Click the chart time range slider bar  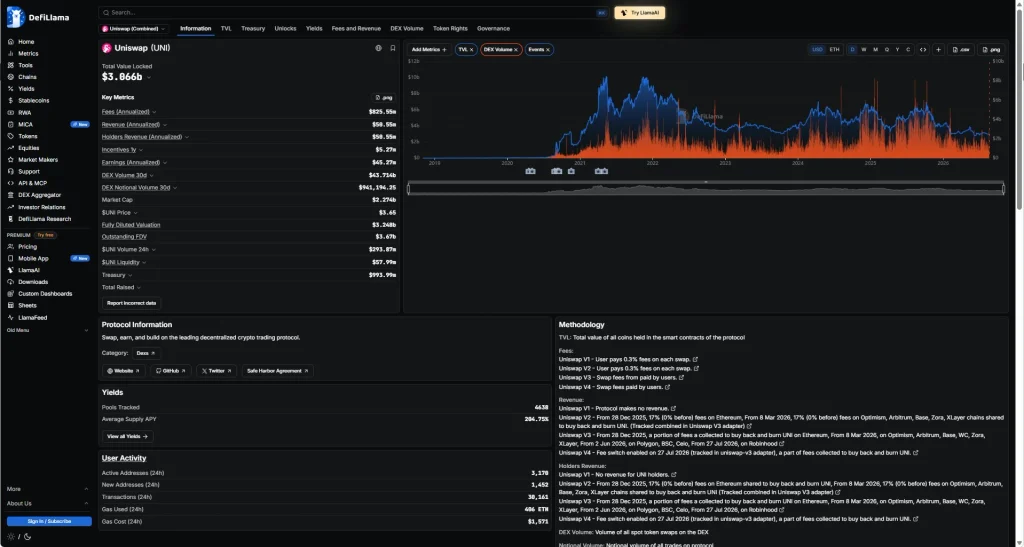pyautogui.click(x=706, y=189)
